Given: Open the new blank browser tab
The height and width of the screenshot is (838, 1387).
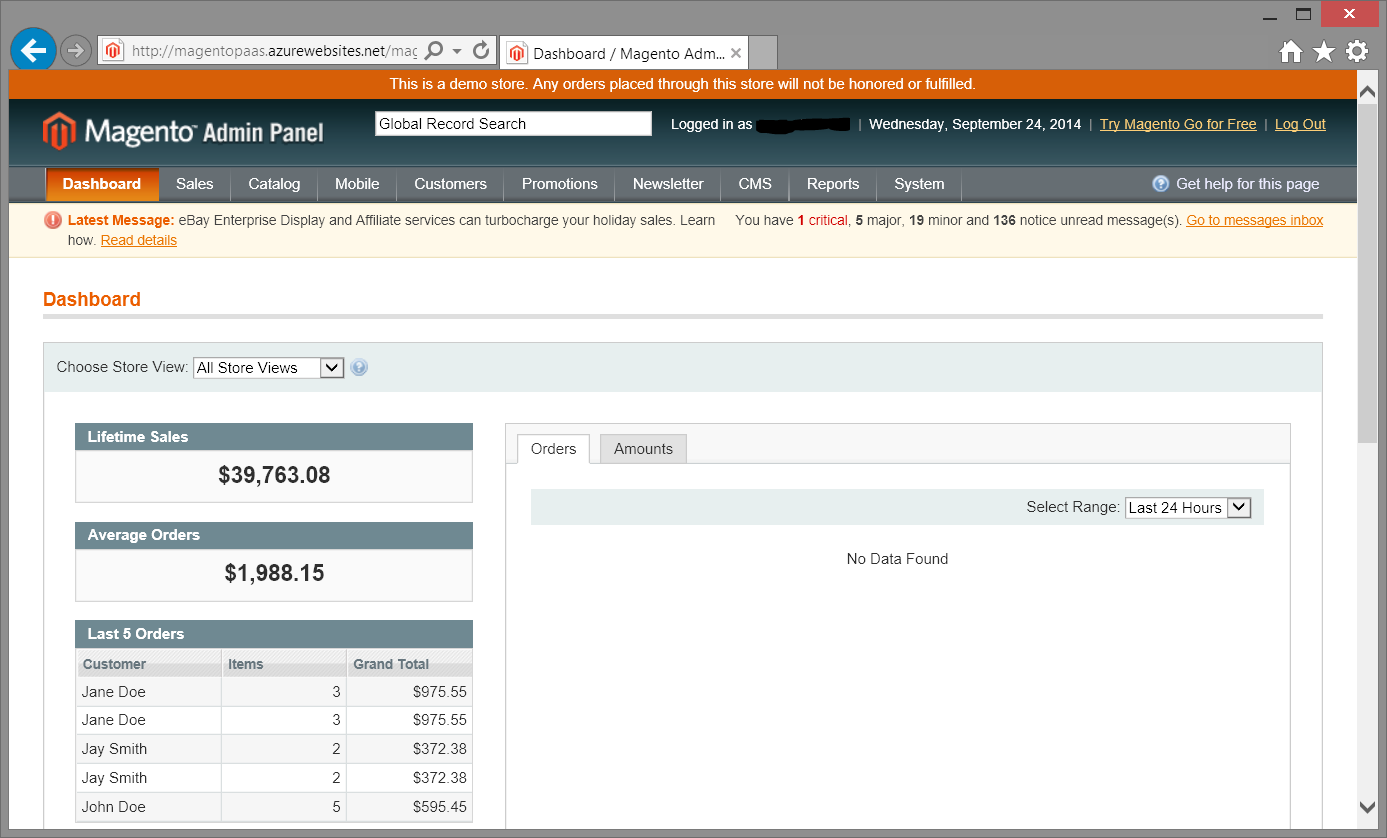Looking at the screenshot, I should click(x=763, y=53).
